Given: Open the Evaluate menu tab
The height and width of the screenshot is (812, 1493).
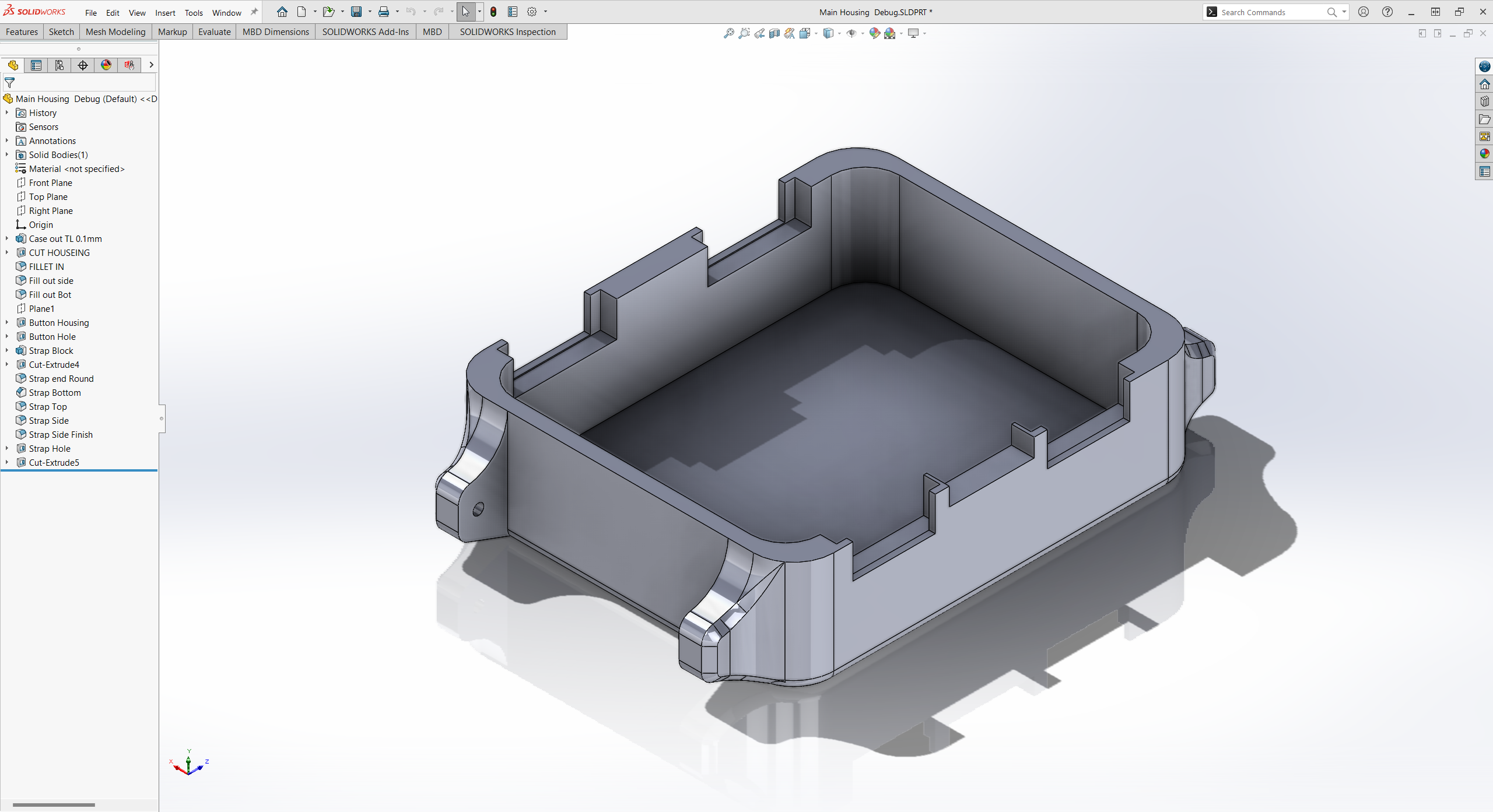Looking at the screenshot, I should 213,32.
